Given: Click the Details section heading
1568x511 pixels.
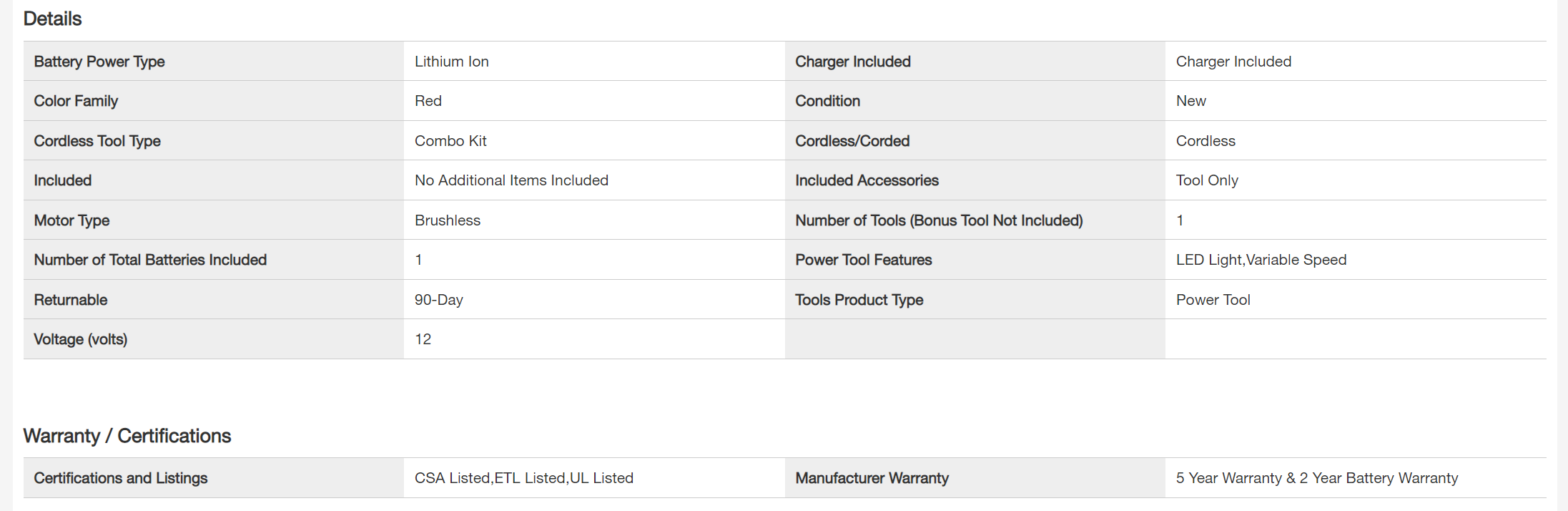Looking at the screenshot, I should tap(52, 19).
